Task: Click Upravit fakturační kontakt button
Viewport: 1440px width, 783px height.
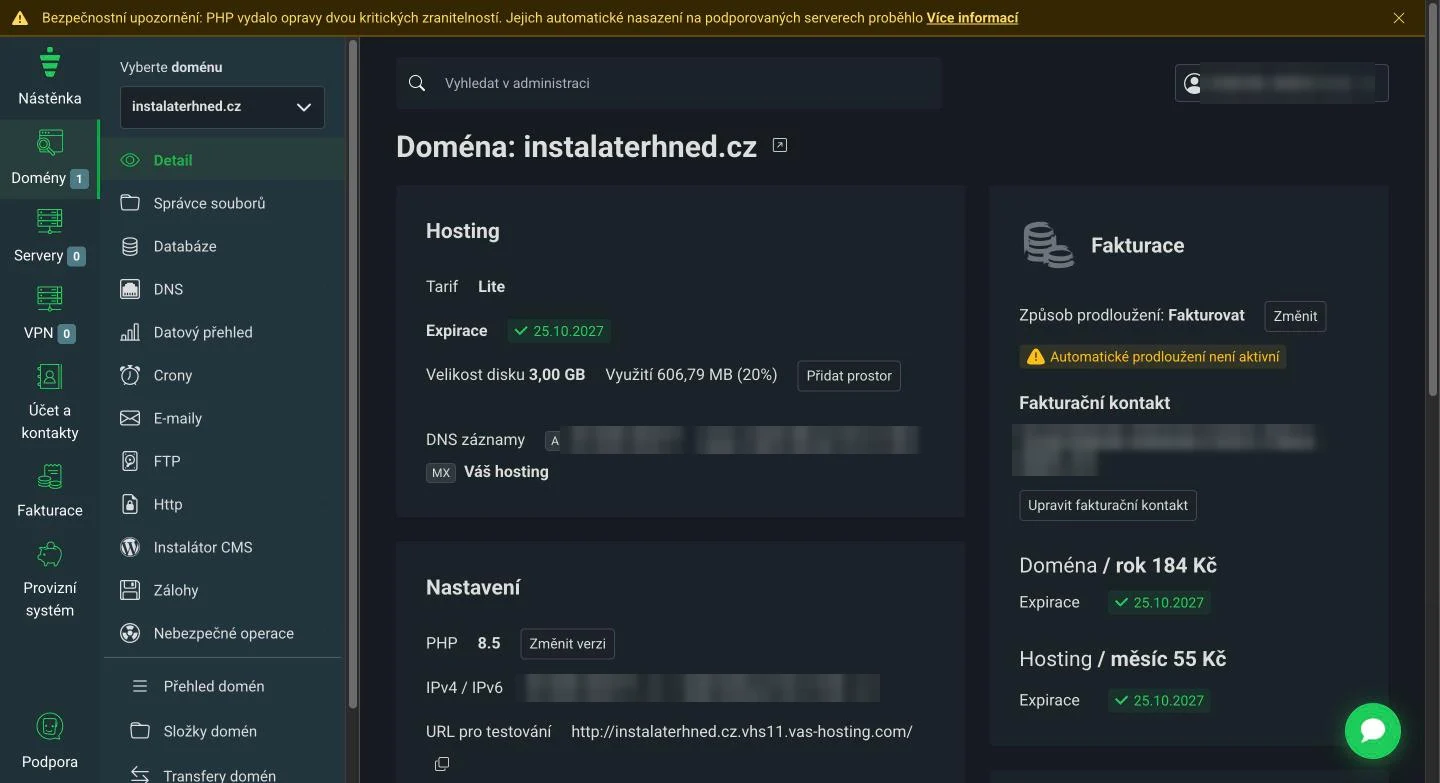Action: tap(1108, 505)
